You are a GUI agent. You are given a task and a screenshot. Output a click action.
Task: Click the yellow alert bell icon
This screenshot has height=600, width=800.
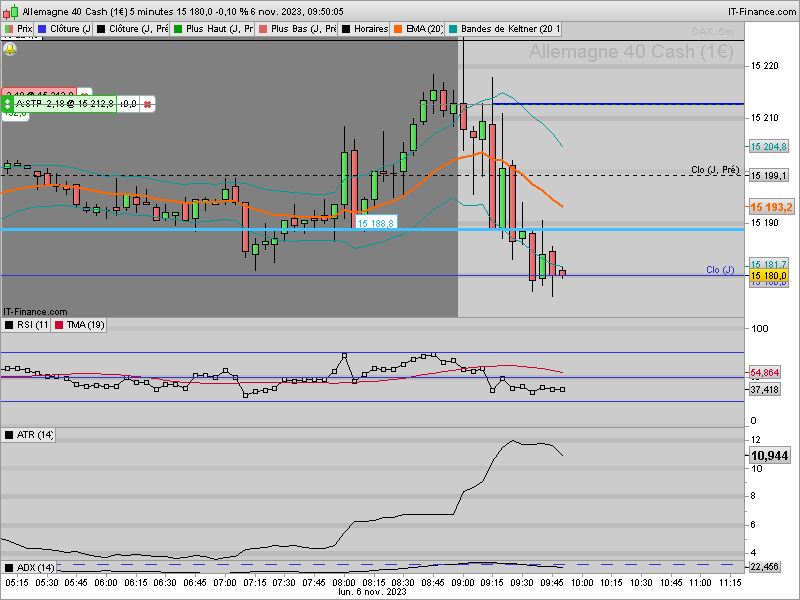click(x=10, y=49)
